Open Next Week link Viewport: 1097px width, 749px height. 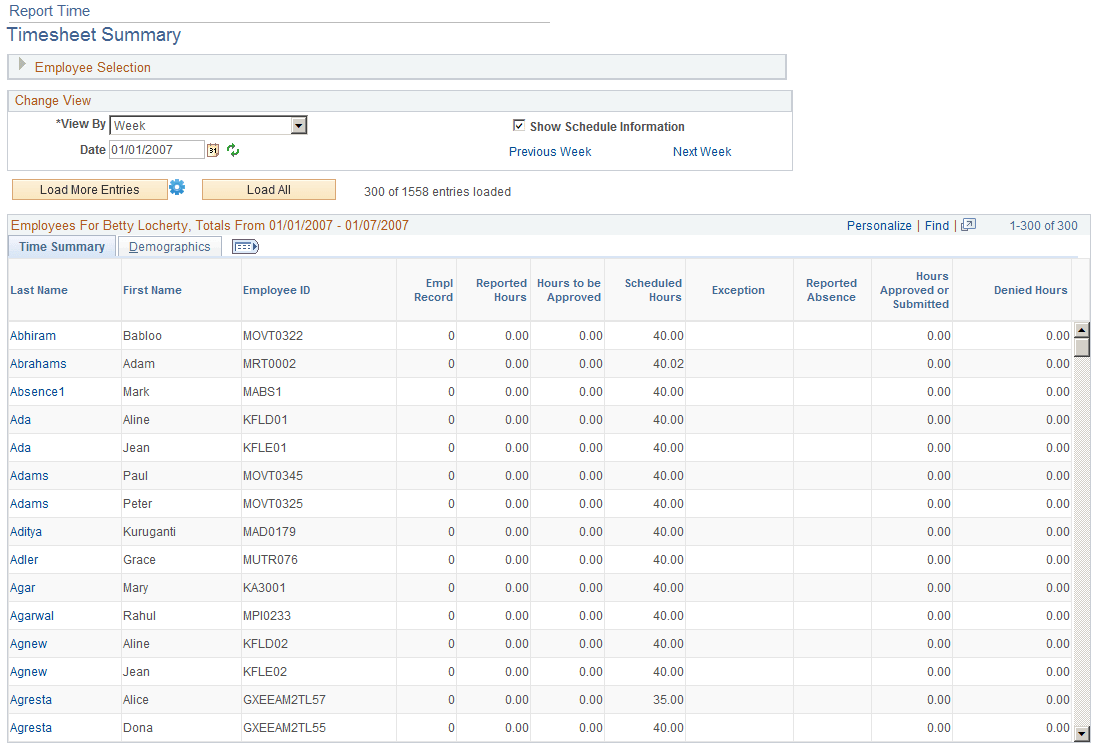pos(701,151)
